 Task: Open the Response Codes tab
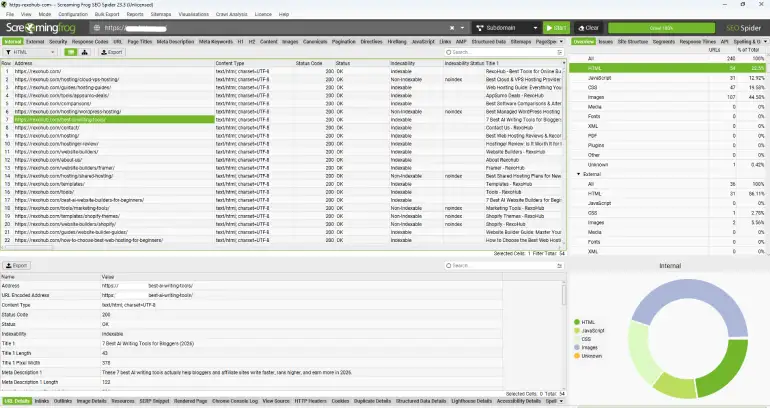[x=90, y=42]
